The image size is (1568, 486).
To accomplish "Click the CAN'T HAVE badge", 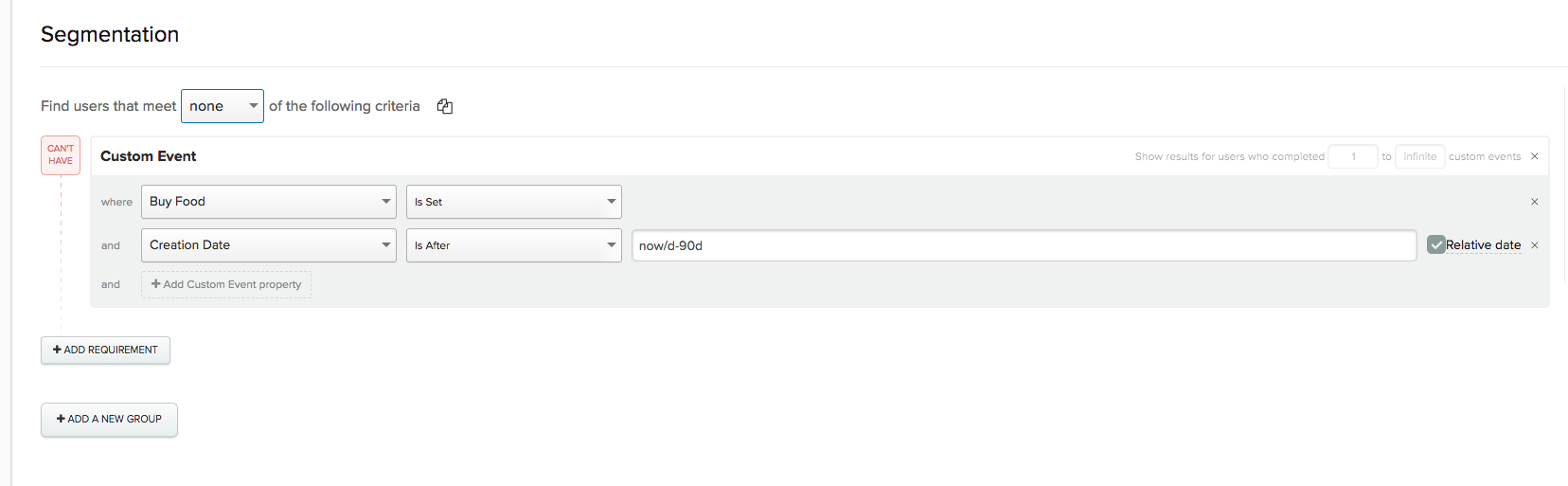I will click(61, 155).
